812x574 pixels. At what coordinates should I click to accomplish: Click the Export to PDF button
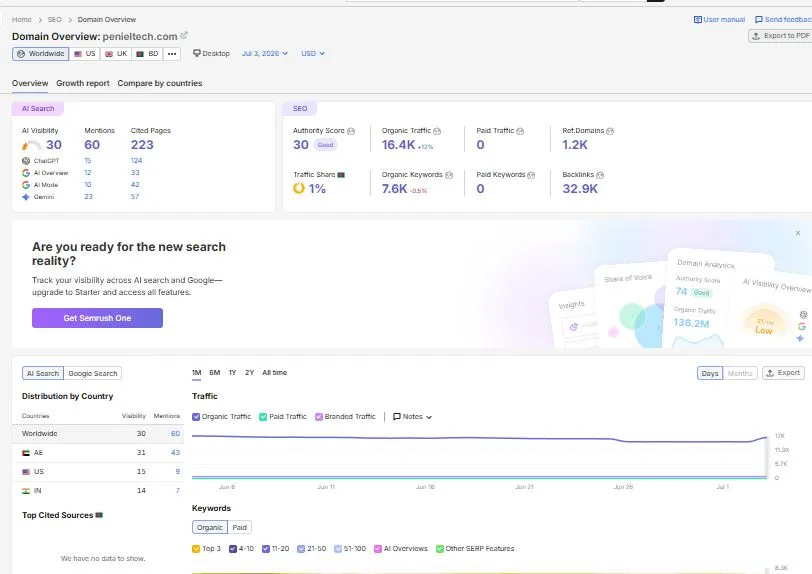tap(780, 36)
